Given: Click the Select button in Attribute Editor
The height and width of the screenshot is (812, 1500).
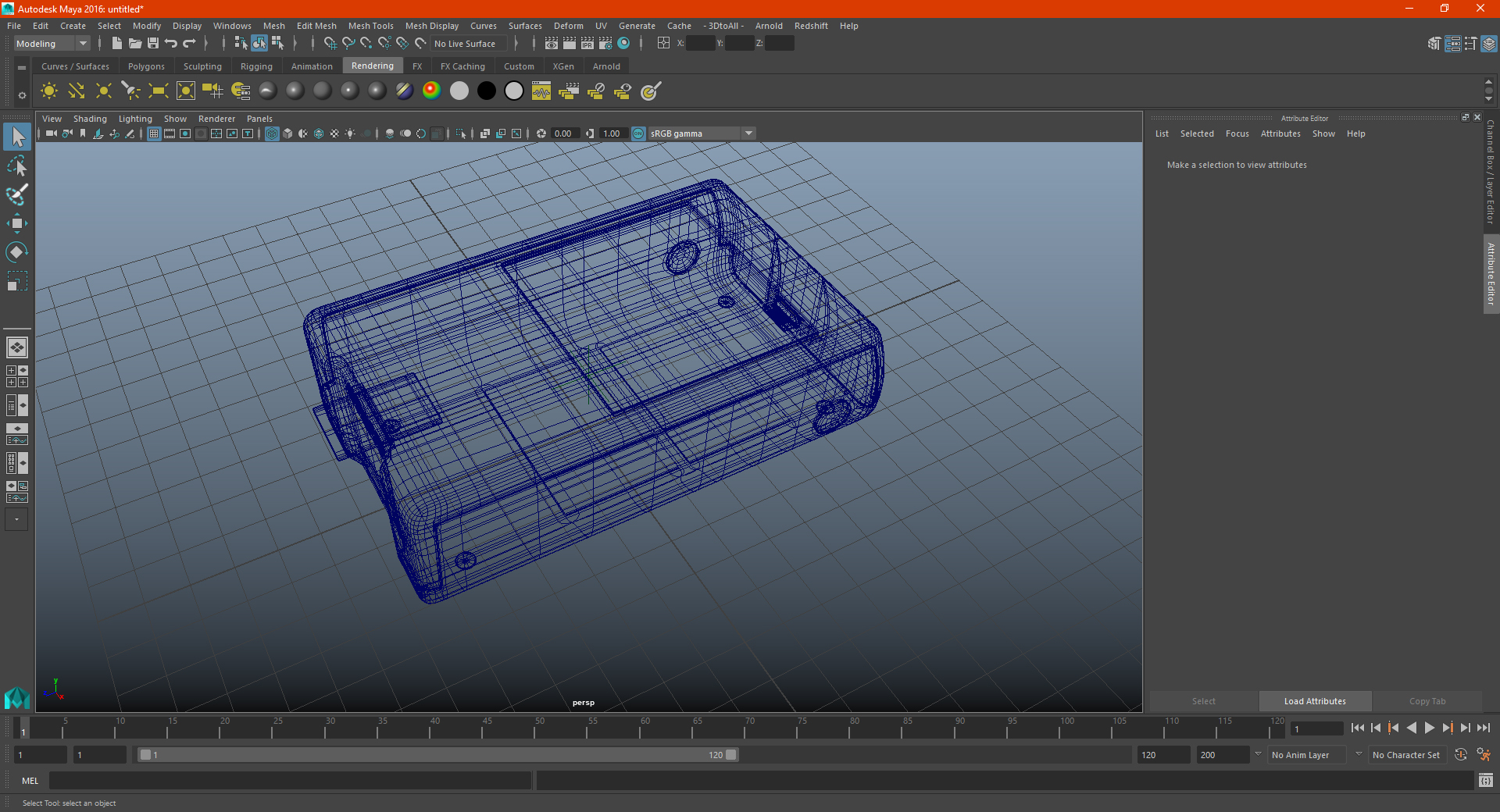Looking at the screenshot, I should [1203, 701].
